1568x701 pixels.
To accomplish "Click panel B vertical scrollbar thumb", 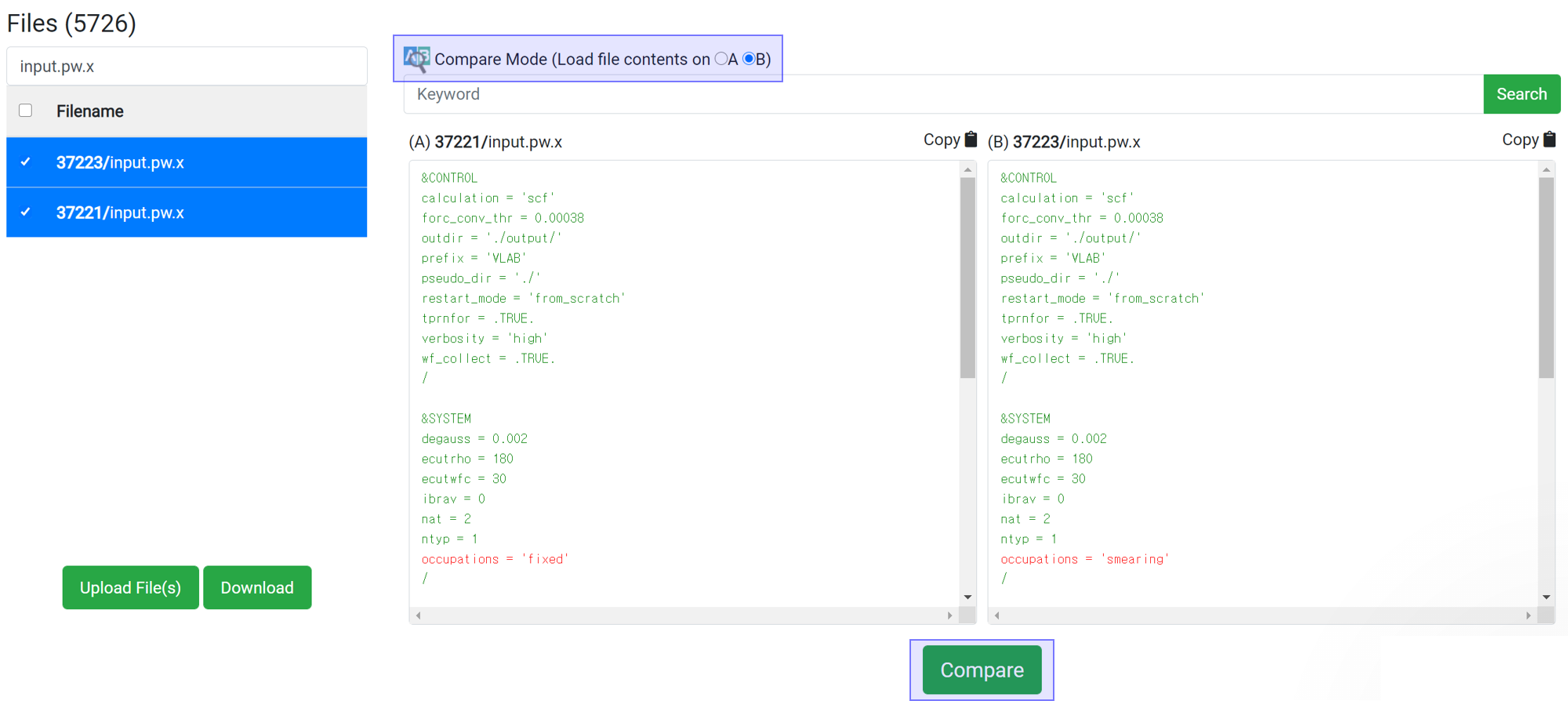I will tap(1546, 278).
